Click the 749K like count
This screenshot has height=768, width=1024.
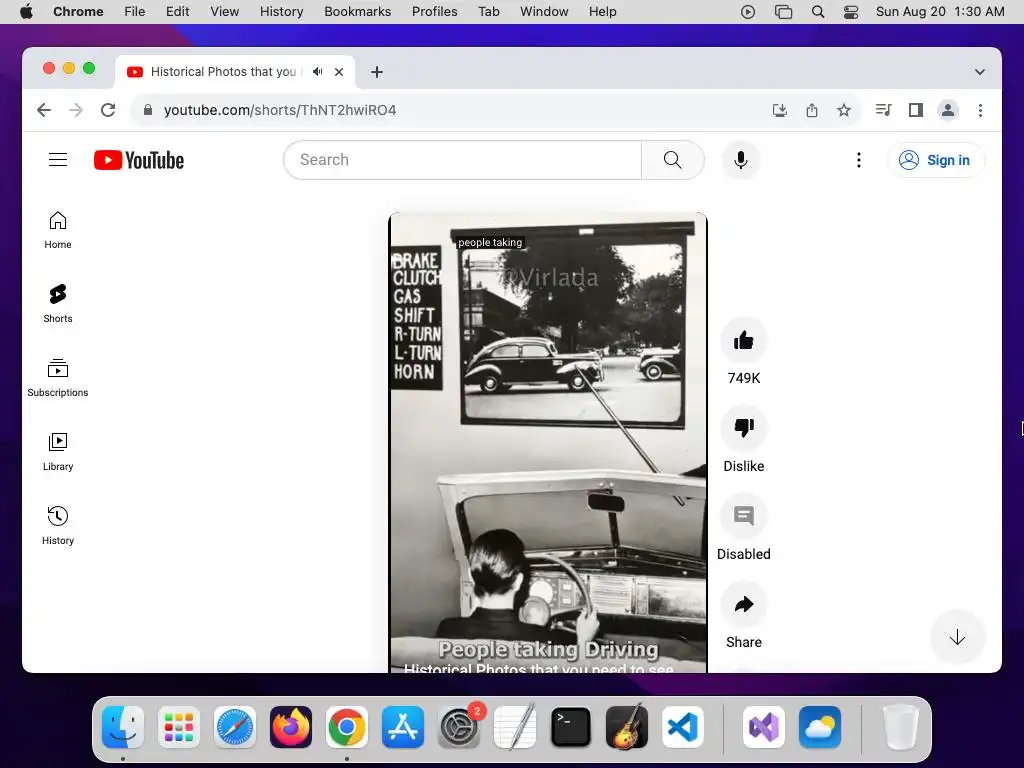tap(743, 378)
